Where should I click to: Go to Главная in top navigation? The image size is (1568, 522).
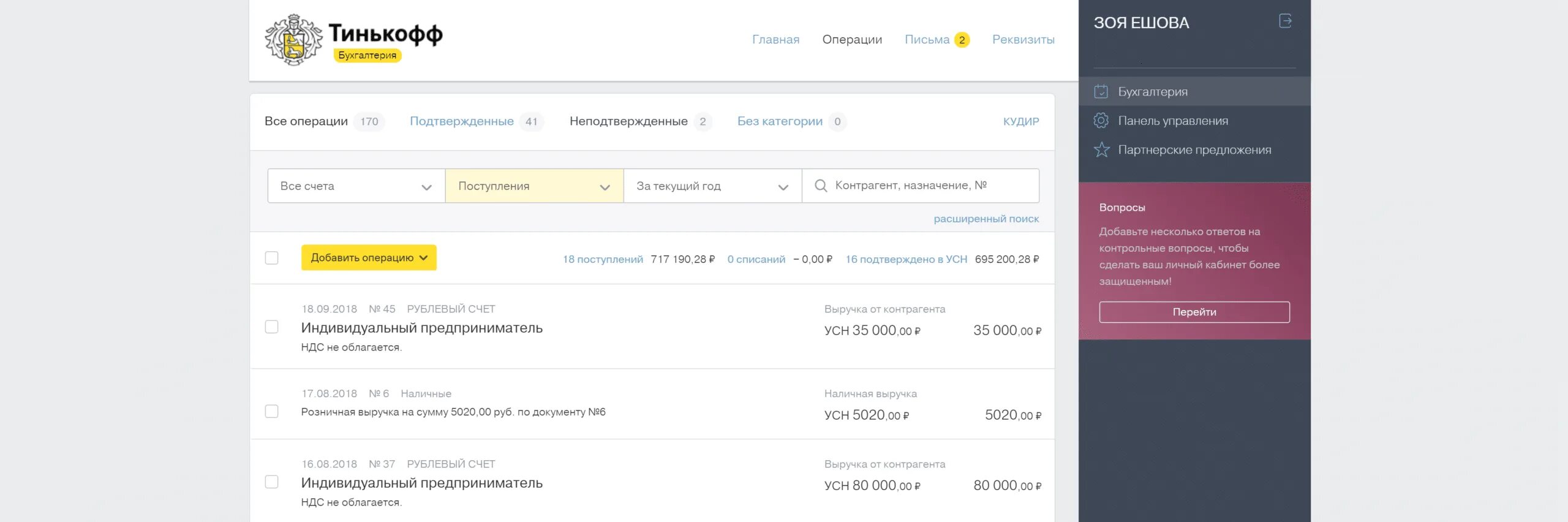[x=775, y=39]
